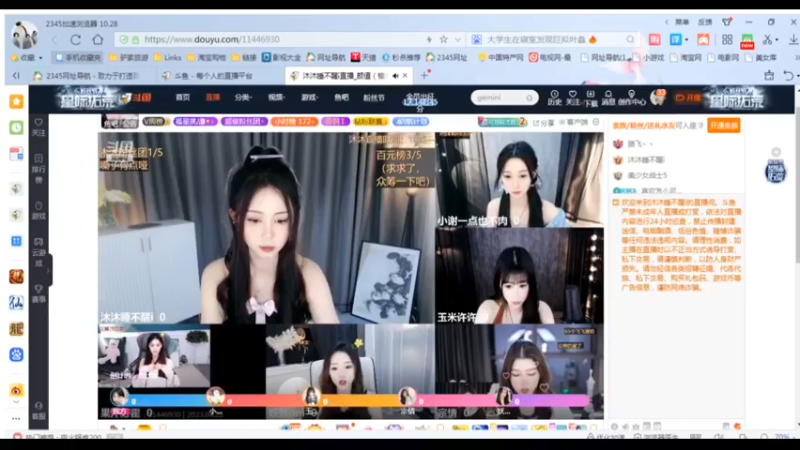Open the scissors screenshot tool
This screenshot has height=450, width=800.
coord(767,39)
